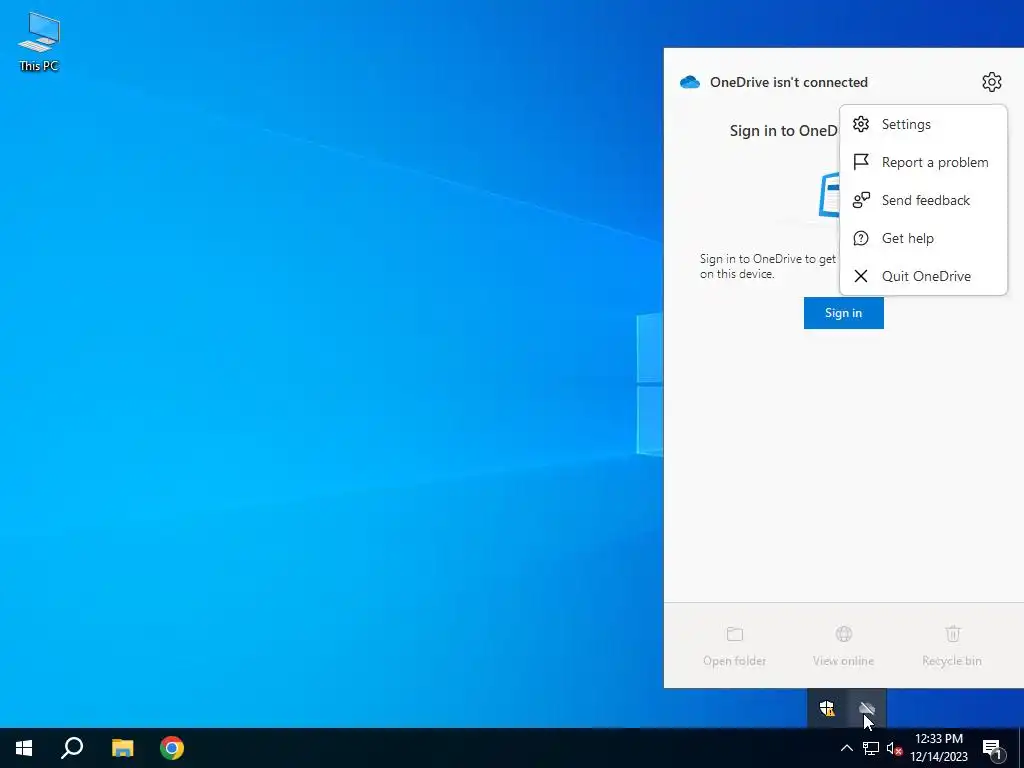Click the X icon beside Quit OneDrive

coord(861,276)
